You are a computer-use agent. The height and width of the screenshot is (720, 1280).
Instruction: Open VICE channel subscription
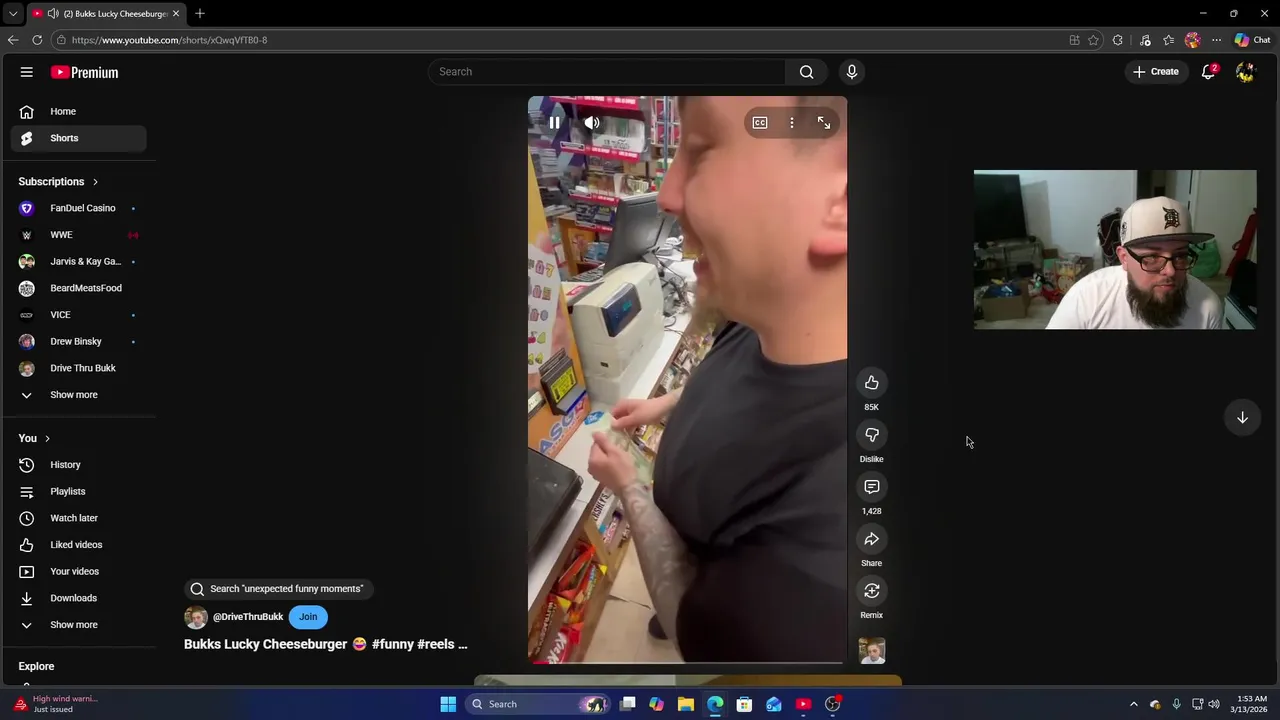(78, 315)
